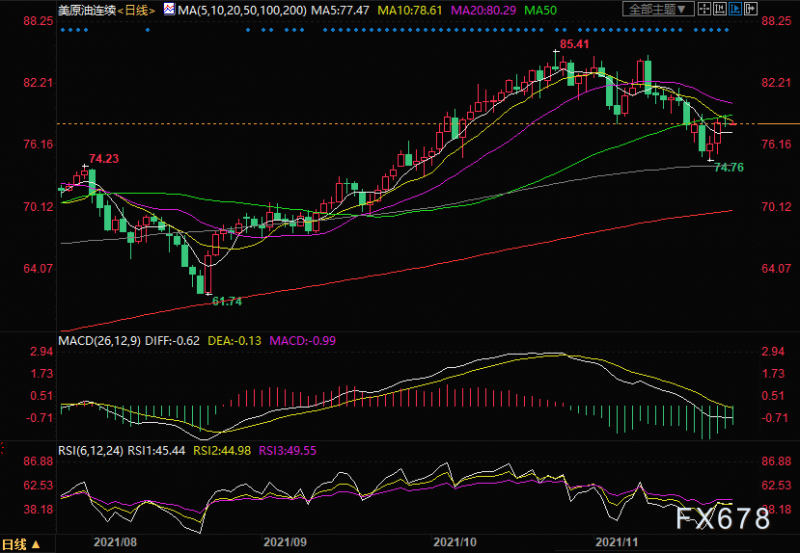Screen dimensions: 800x553
Task: Click the 2021/10 date axis label
Action: (x=455, y=542)
